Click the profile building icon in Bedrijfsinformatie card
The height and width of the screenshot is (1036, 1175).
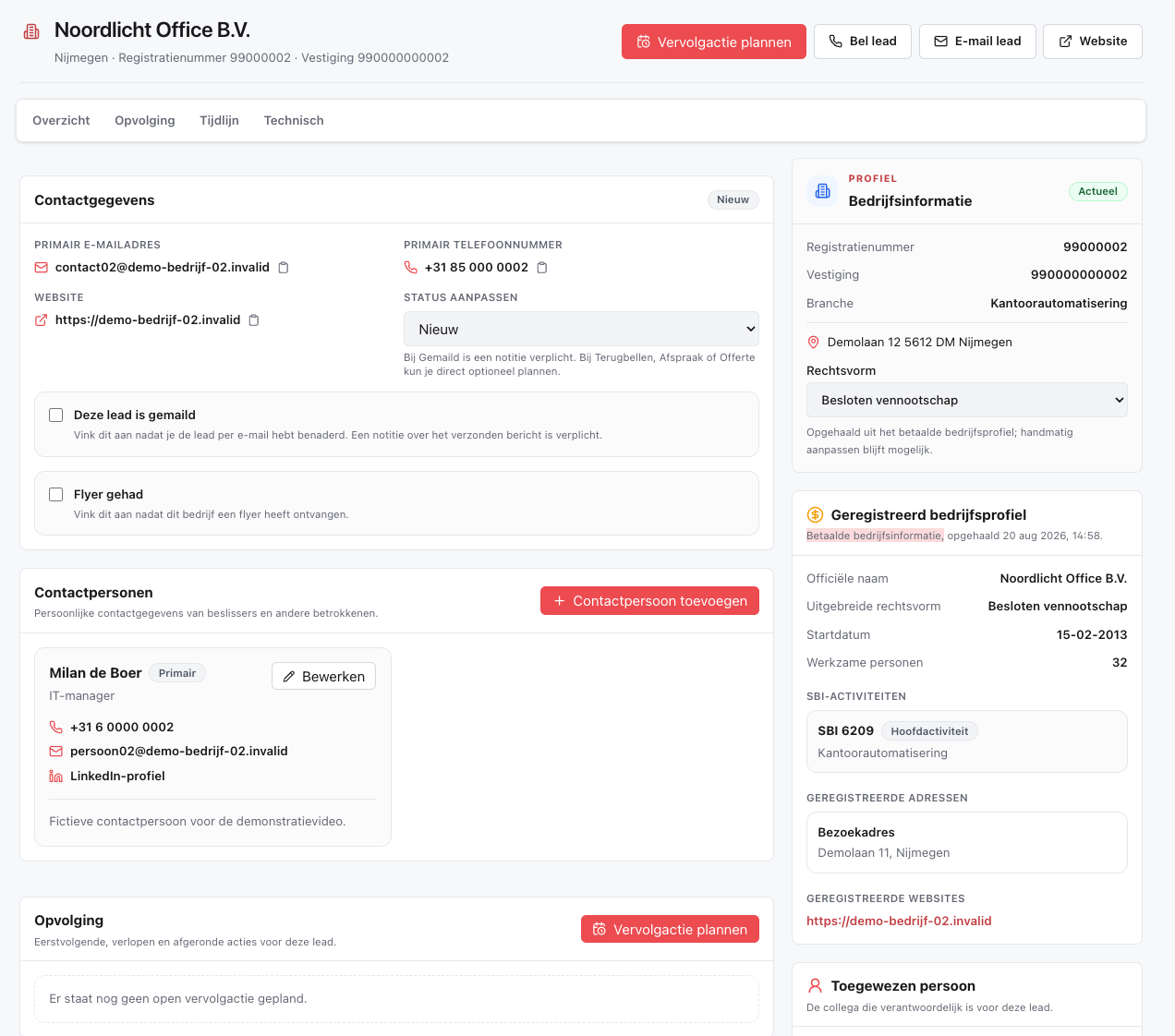point(822,191)
